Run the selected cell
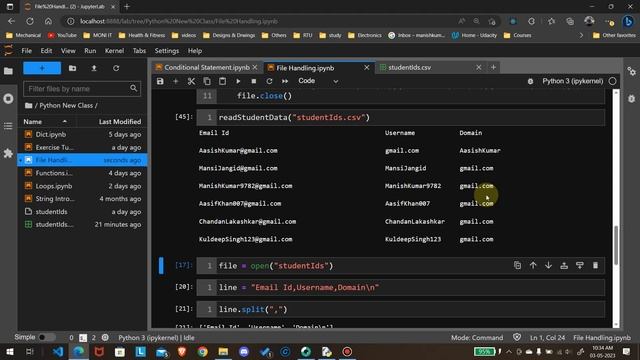Image resolution: width=640 pixels, height=360 pixels. pos(238,81)
